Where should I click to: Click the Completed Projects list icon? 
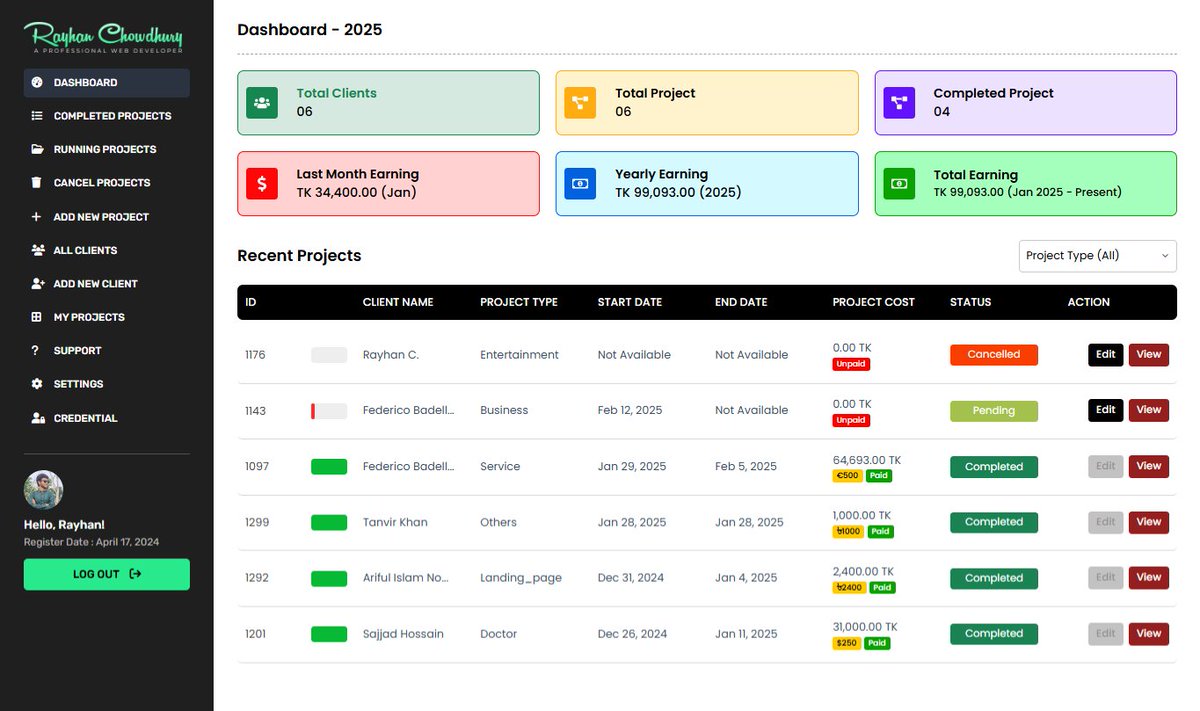(x=37, y=116)
